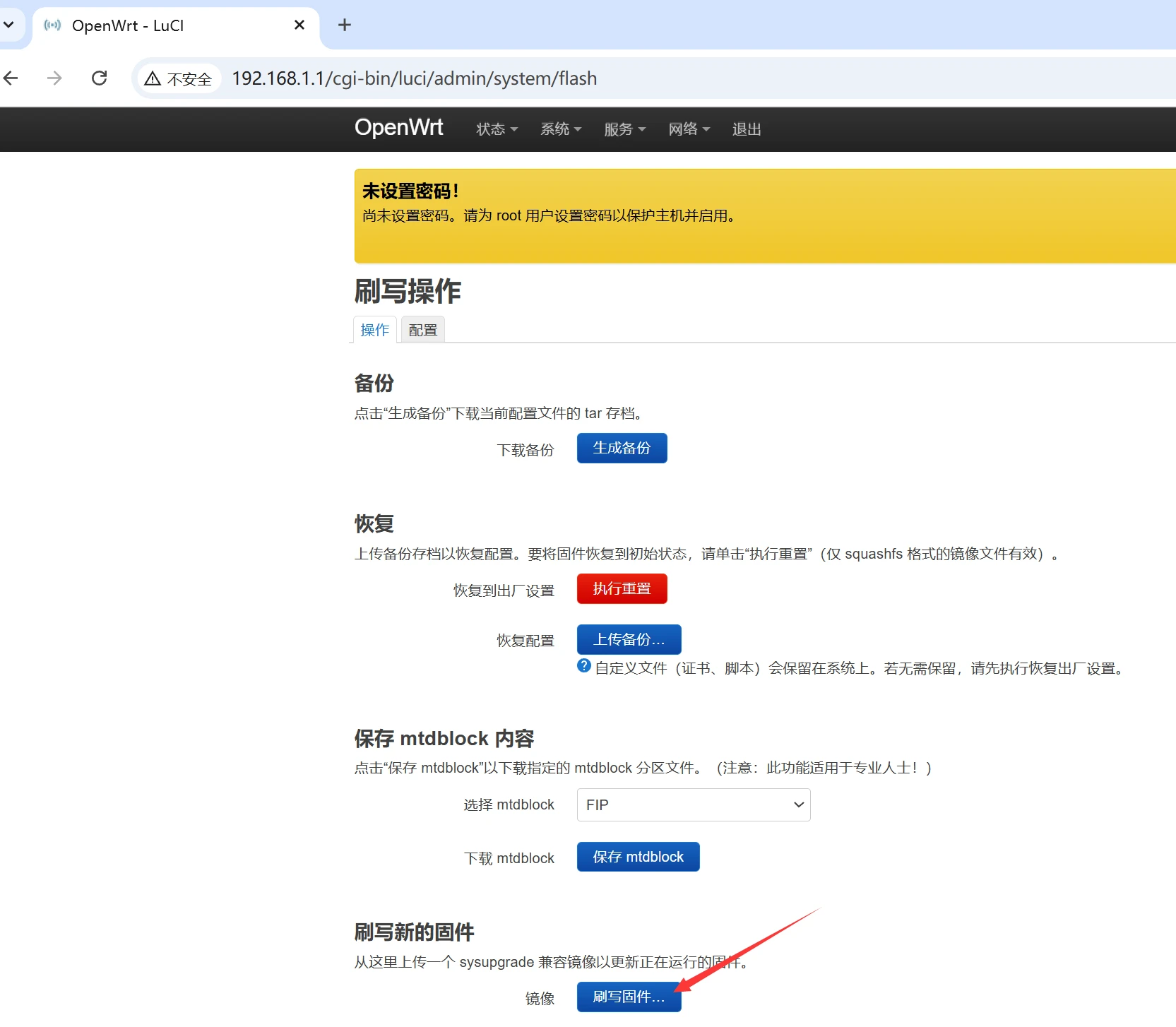This screenshot has height=1027, width=1176.
Task: Click the 保存 mtdblock button
Action: tap(638, 857)
